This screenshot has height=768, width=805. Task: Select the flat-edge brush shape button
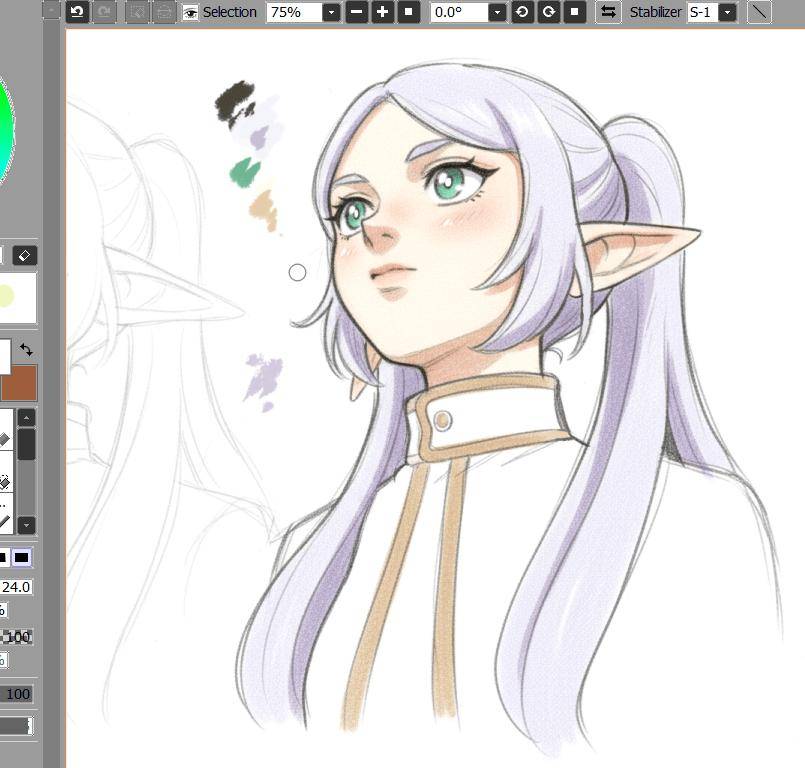(x=22, y=557)
